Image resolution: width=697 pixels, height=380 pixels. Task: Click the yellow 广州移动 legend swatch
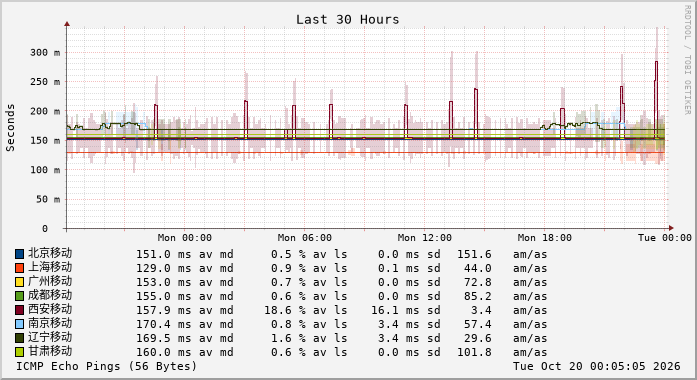click(x=20, y=282)
